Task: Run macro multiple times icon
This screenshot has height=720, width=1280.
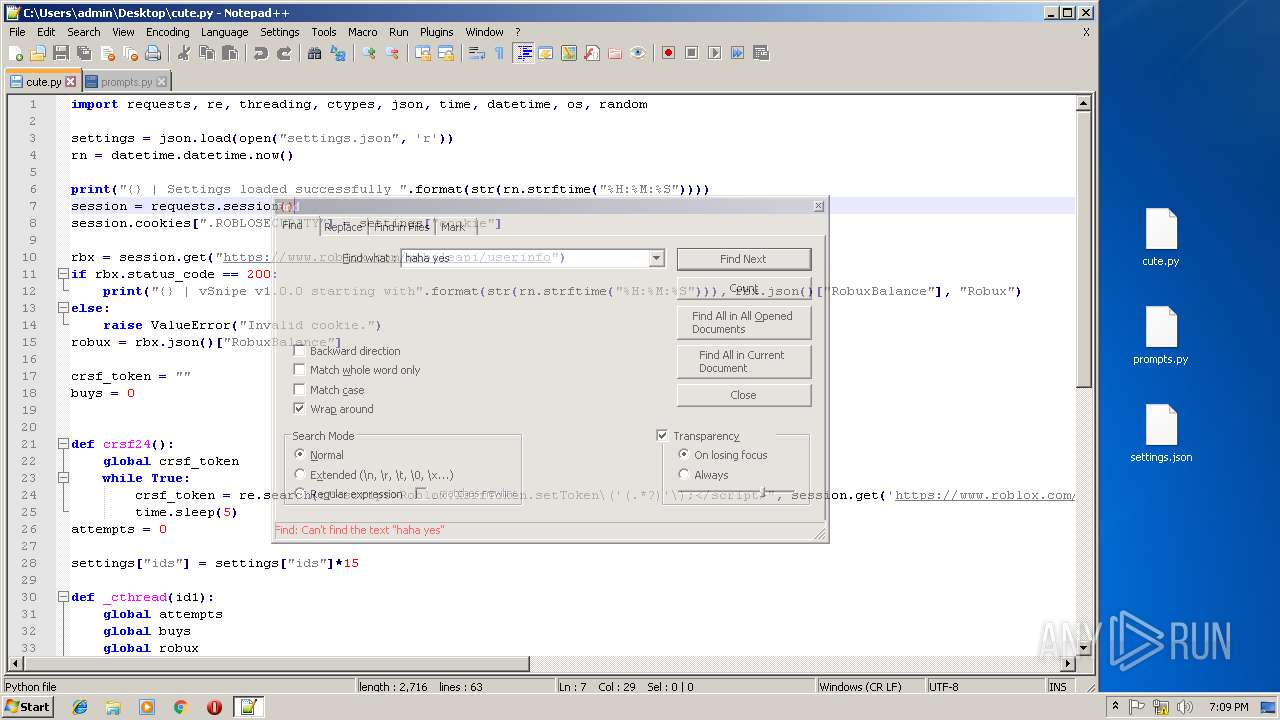Action: pos(738,53)
